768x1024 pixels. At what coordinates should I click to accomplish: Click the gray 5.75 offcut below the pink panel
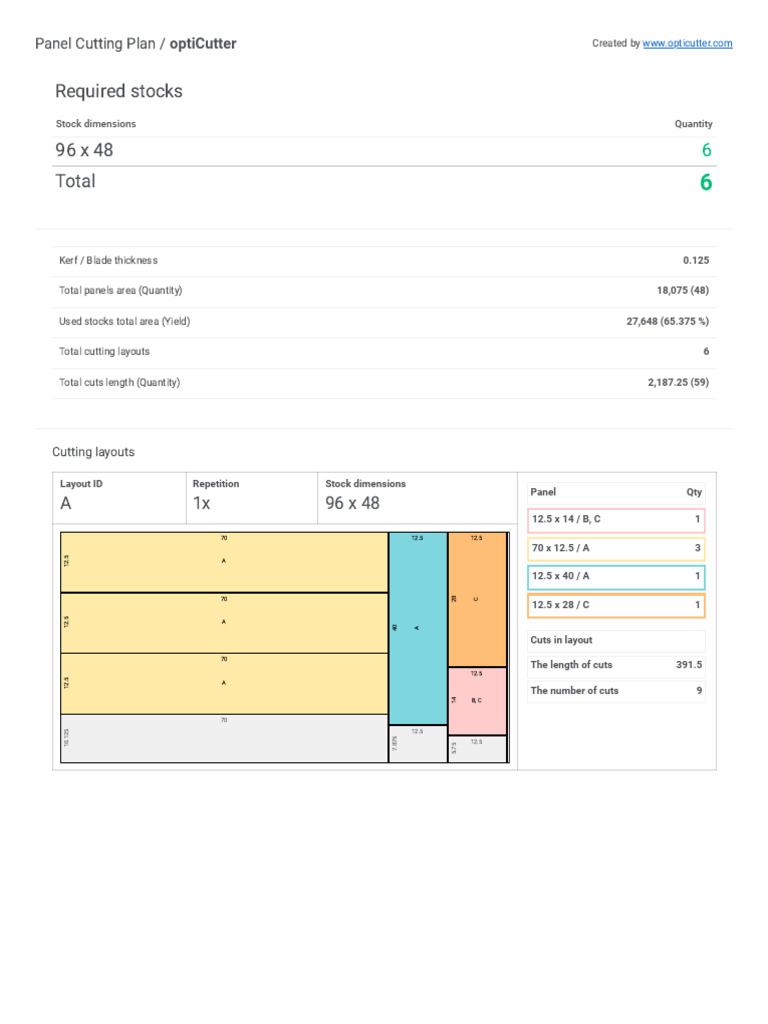pos(477,749)
